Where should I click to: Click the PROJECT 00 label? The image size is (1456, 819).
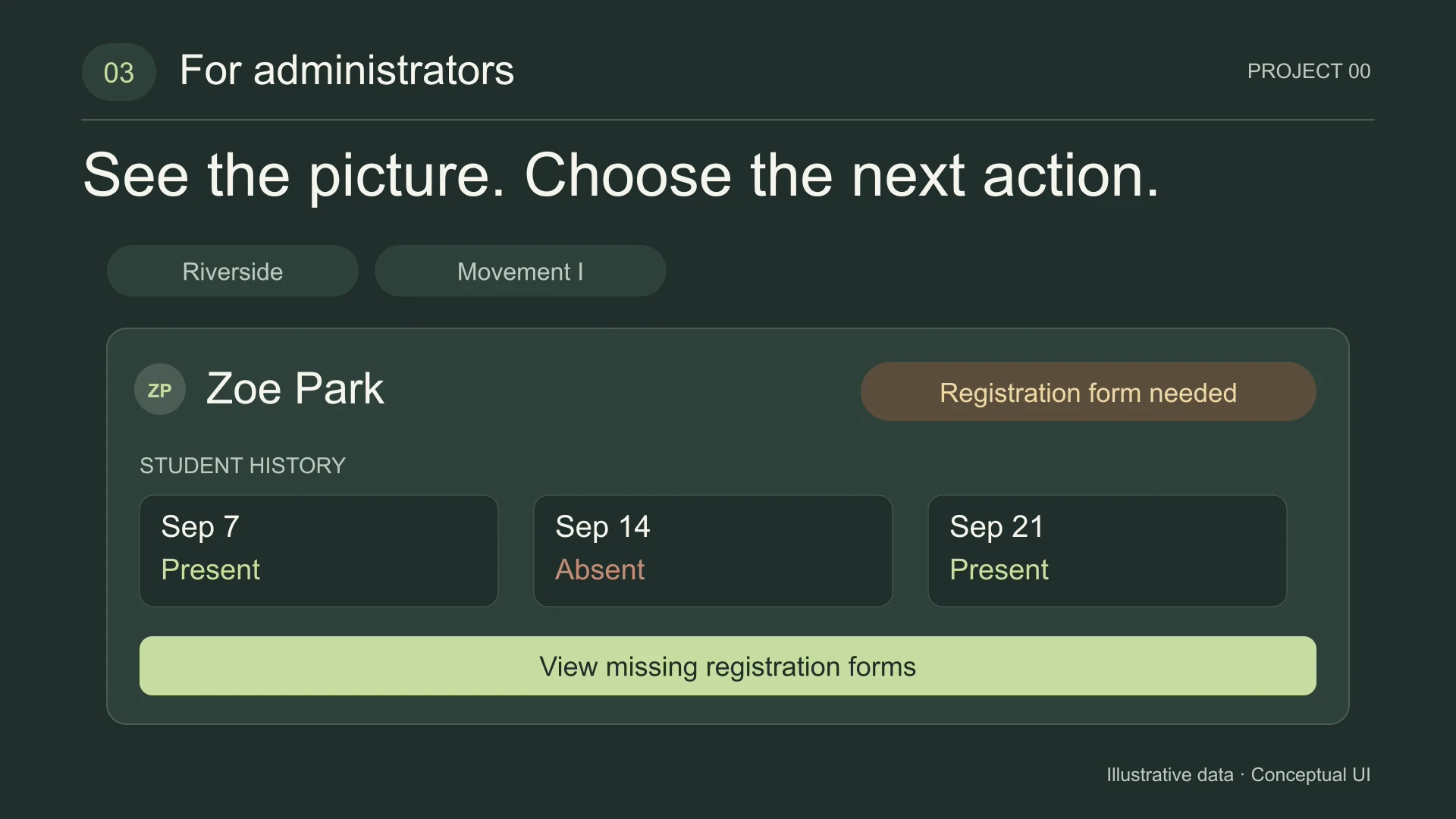1309,71
